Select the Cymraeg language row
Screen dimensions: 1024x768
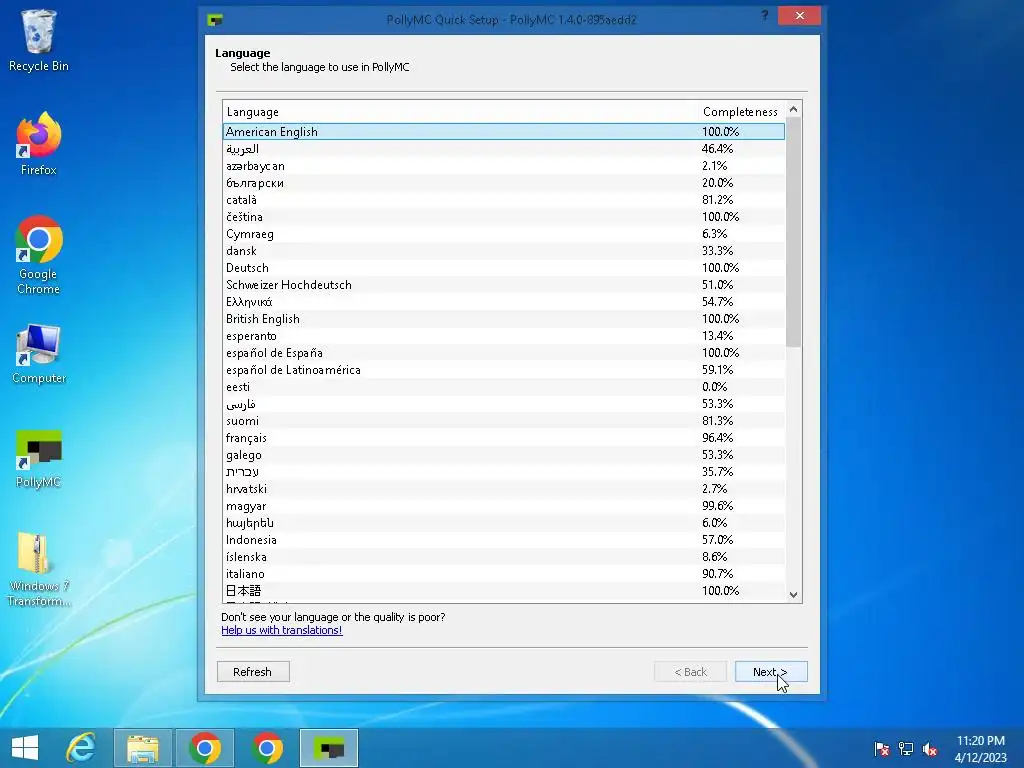pyautogui.click(x=504, y=234)
